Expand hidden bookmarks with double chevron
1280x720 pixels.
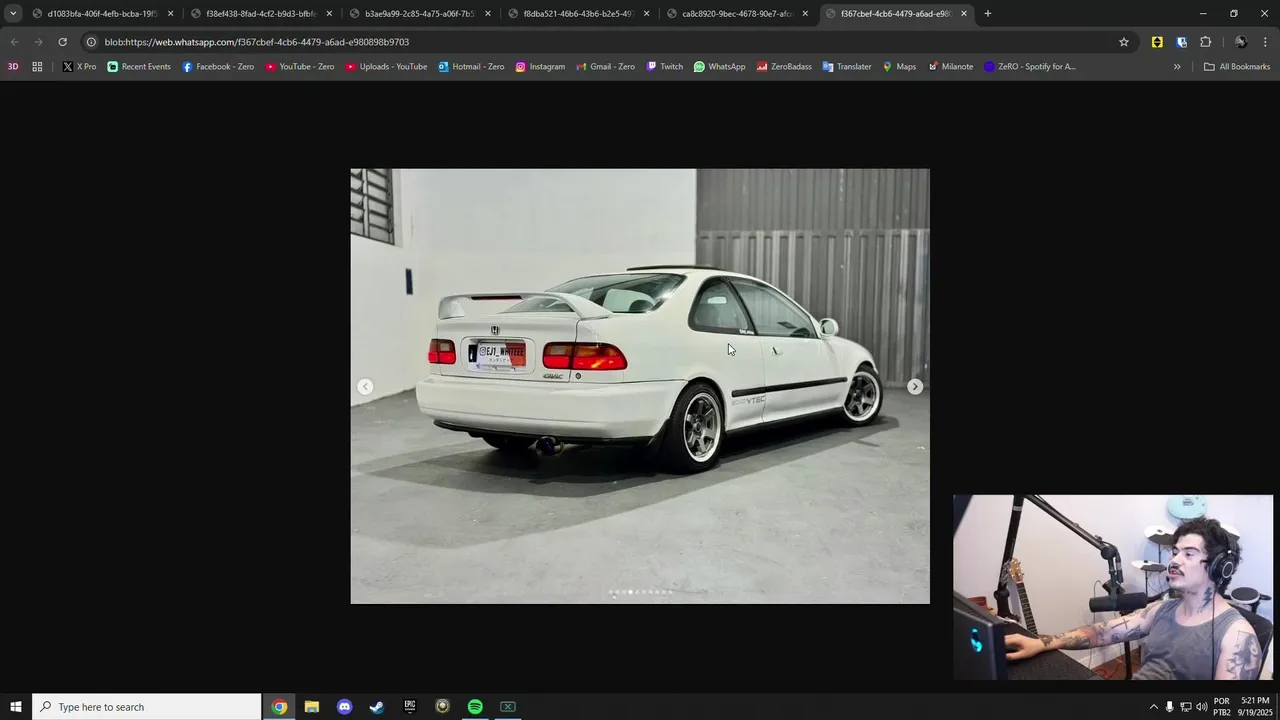click(1177, 67)
